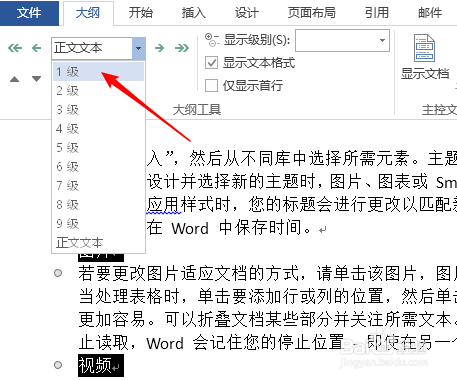Click the 显示级别 expand/collapse icon
Viewport: 457px width, 380px height.
tap(212, 40)
